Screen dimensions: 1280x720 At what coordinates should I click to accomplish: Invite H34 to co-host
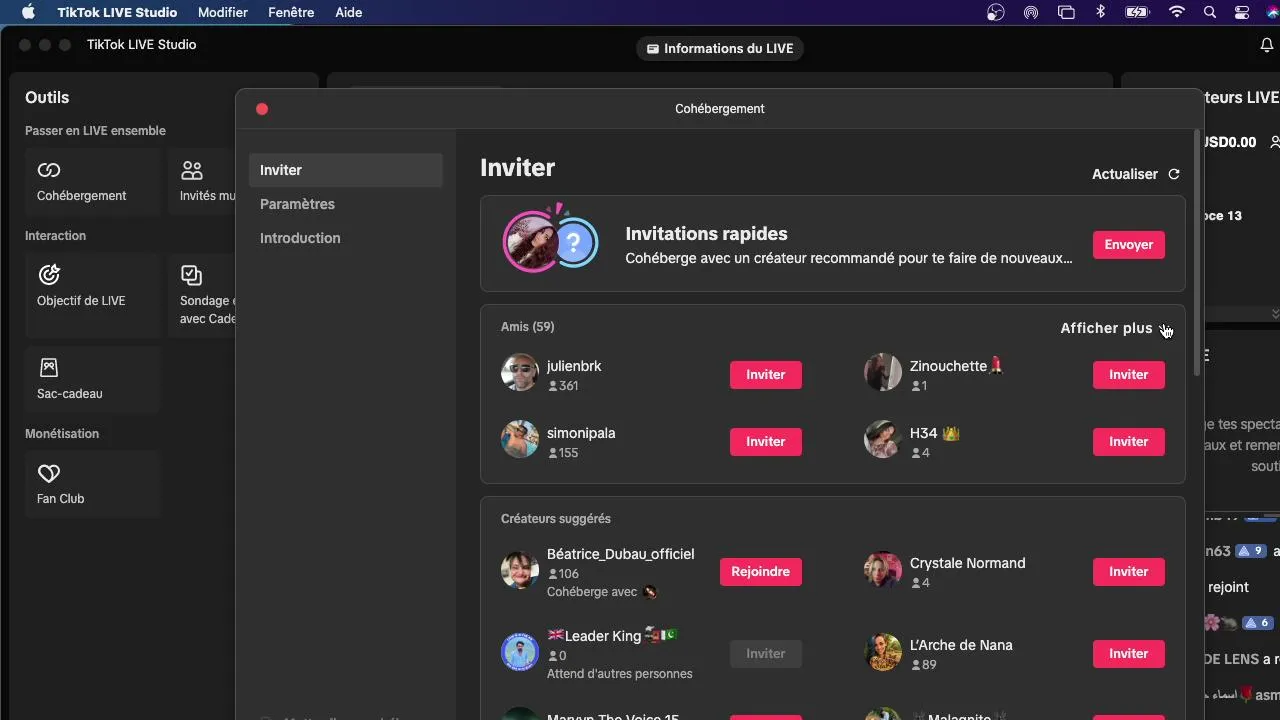[x=1128, y=441]
